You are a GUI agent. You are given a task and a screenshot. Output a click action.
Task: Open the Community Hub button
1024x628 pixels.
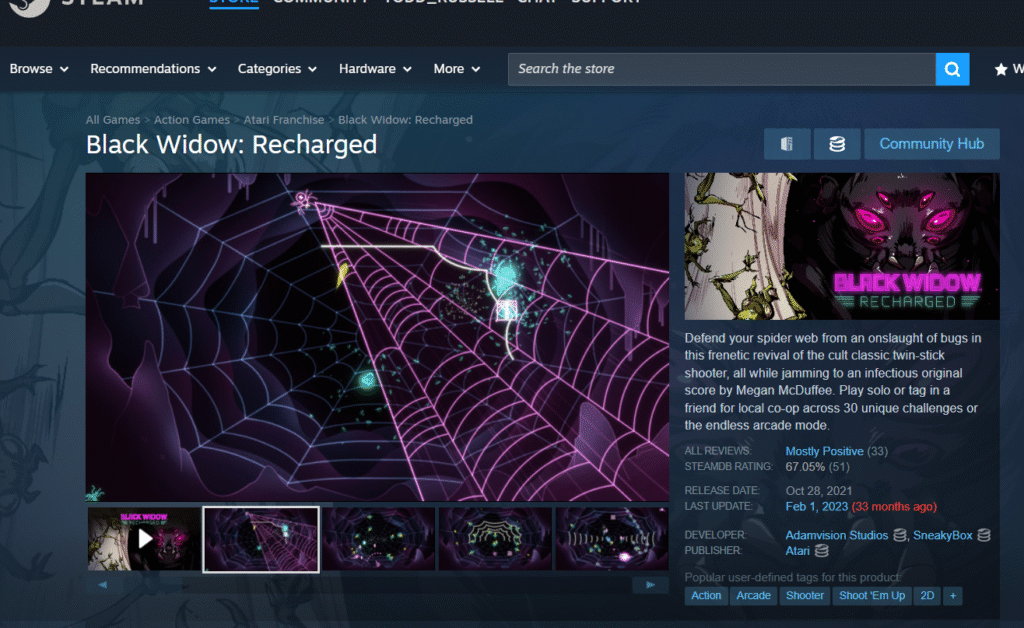click(x=931, y=144)
